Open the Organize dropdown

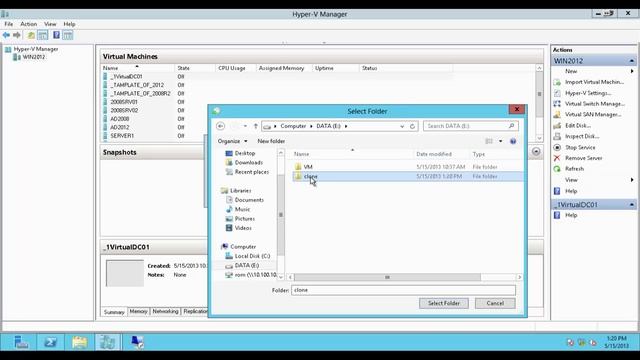(232, 141)
